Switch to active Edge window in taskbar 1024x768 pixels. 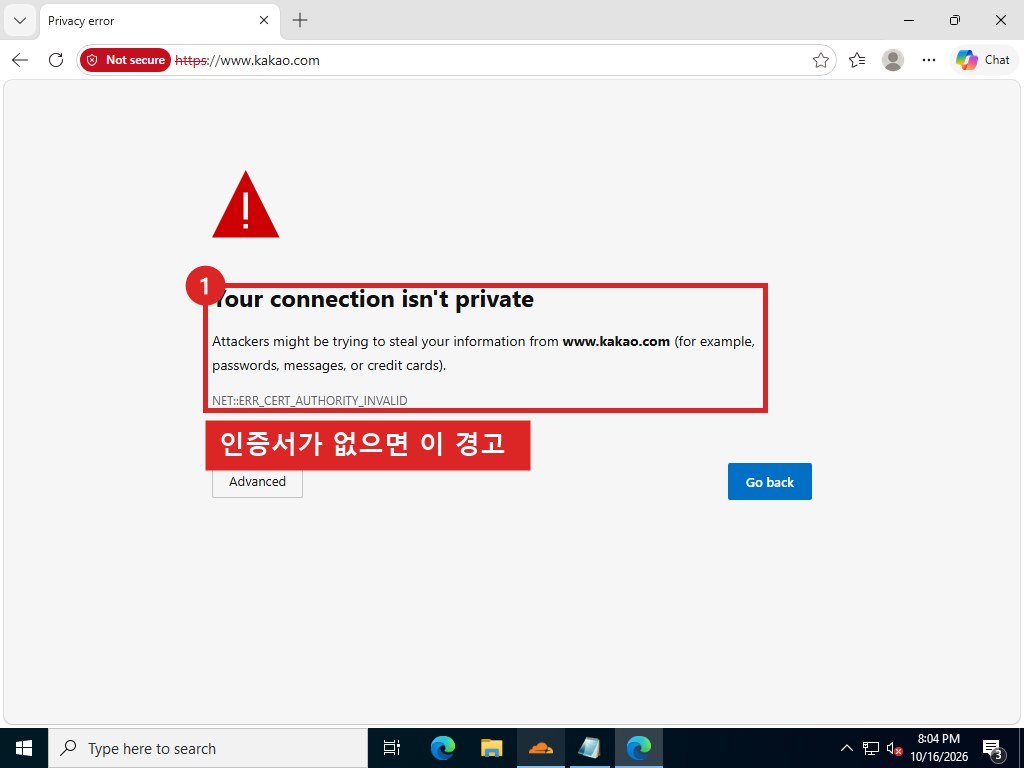coord(639,748)
